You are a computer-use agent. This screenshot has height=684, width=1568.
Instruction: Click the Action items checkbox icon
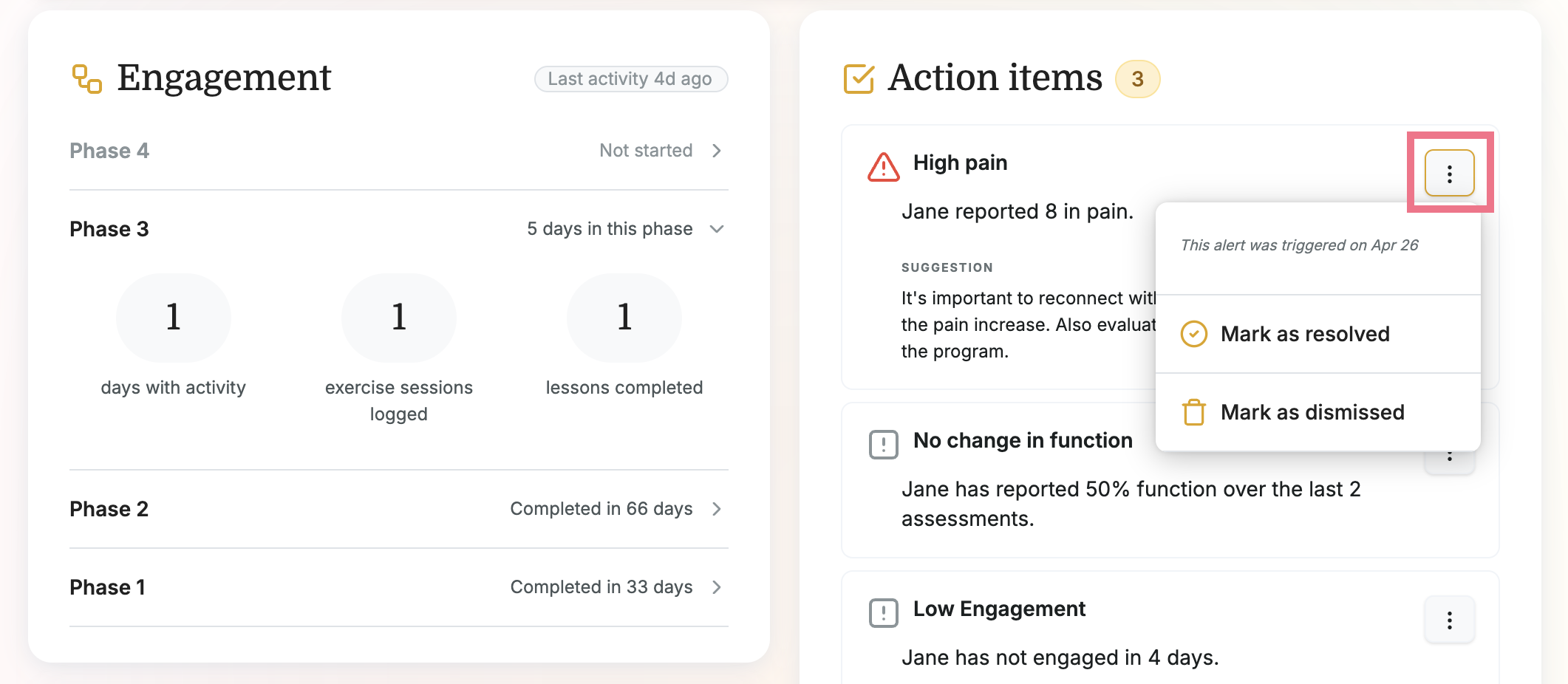[x=859, y=79]
